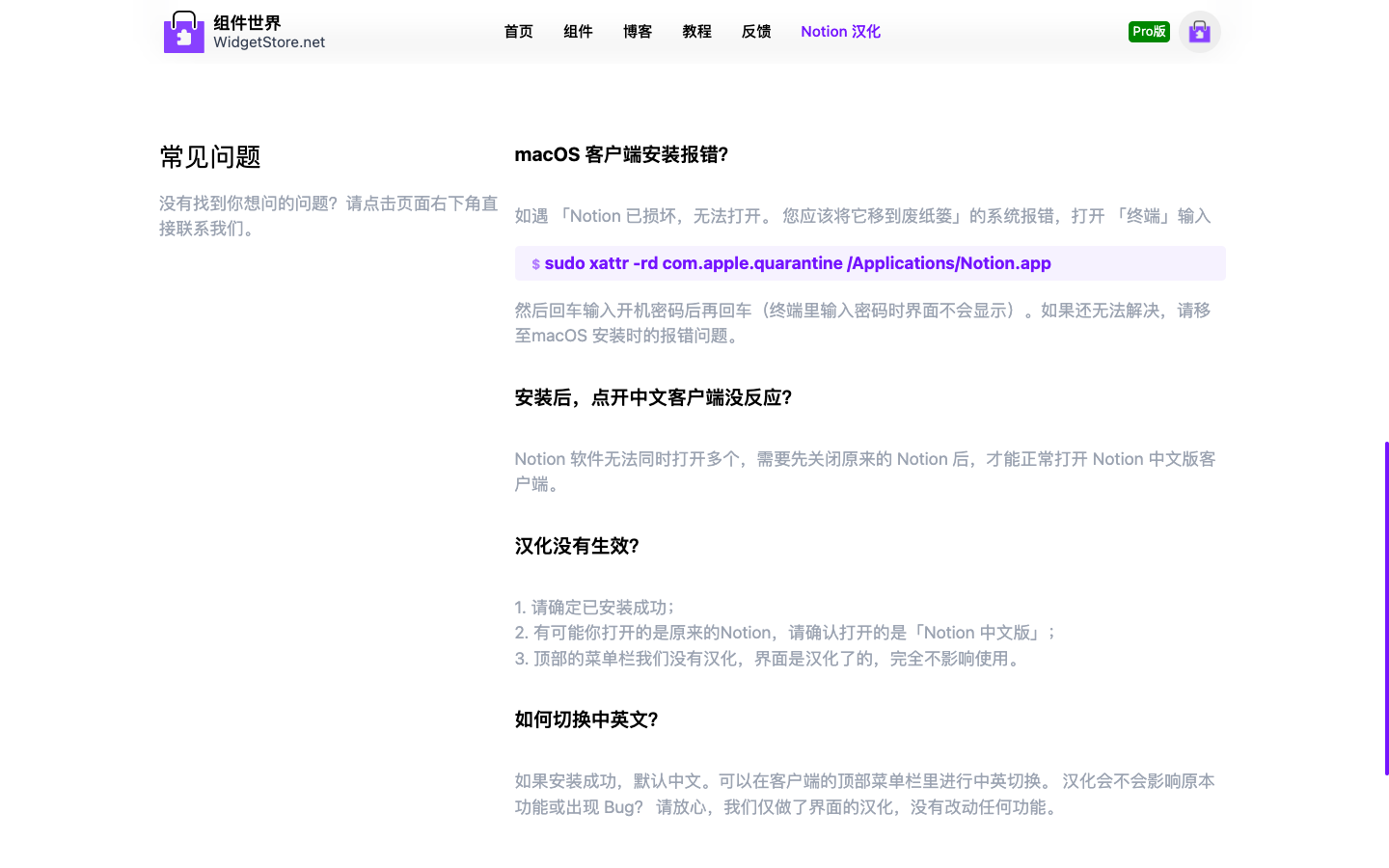Select 博客 in the top navigation
1389x868 pixels.
638,32
